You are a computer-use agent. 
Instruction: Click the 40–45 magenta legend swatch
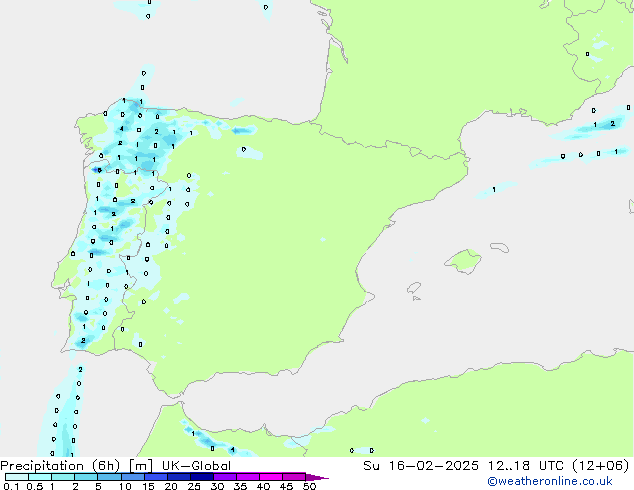[x=271, y=477]
